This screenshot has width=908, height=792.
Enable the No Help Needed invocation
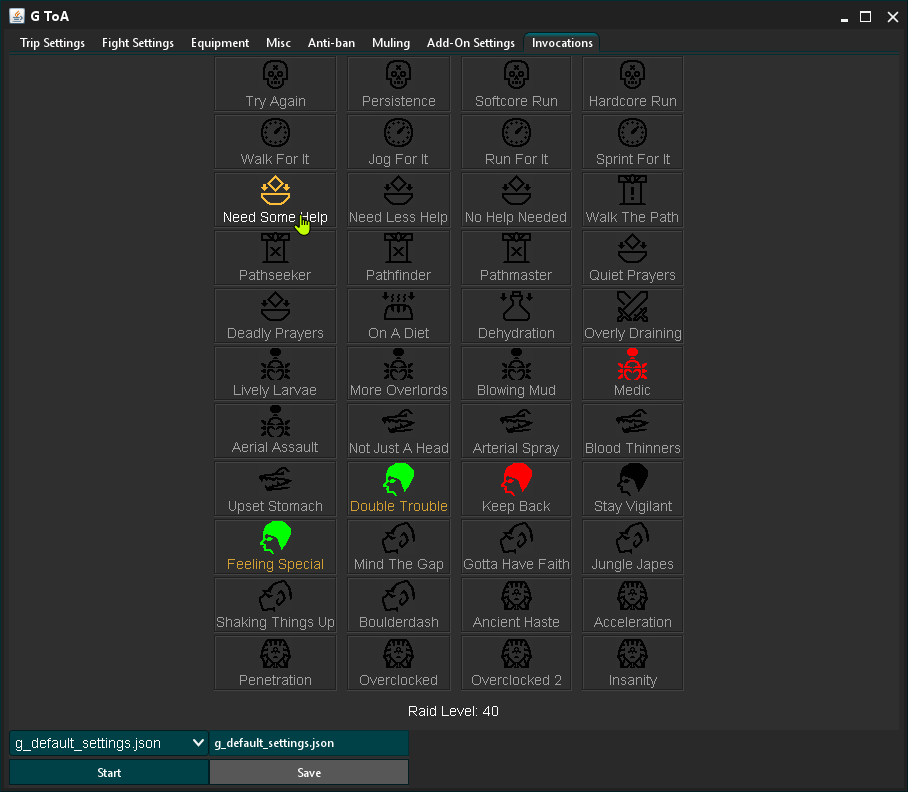[516, 200]
